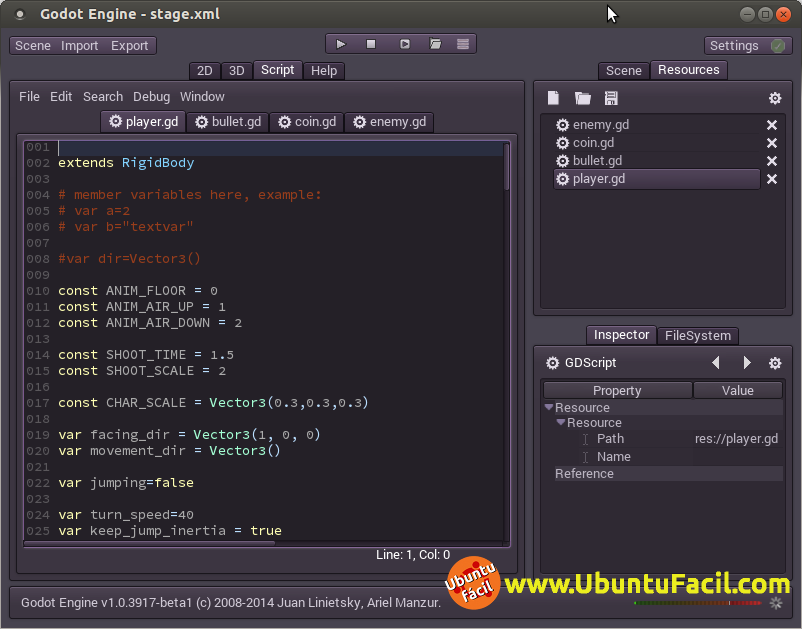Viewport: 802px width, 629px height.
Task: Open the 2D editor view
Action: tap(205, 71)
